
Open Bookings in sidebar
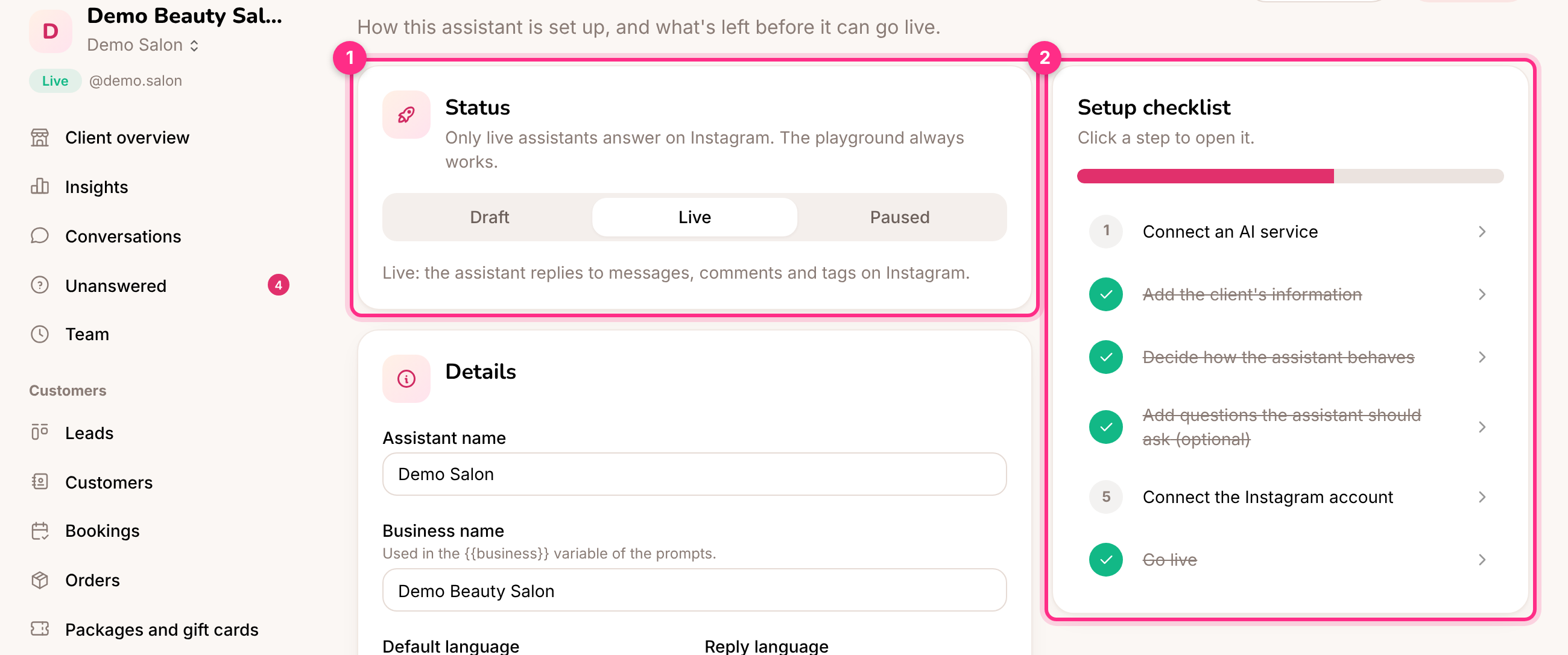159,531
